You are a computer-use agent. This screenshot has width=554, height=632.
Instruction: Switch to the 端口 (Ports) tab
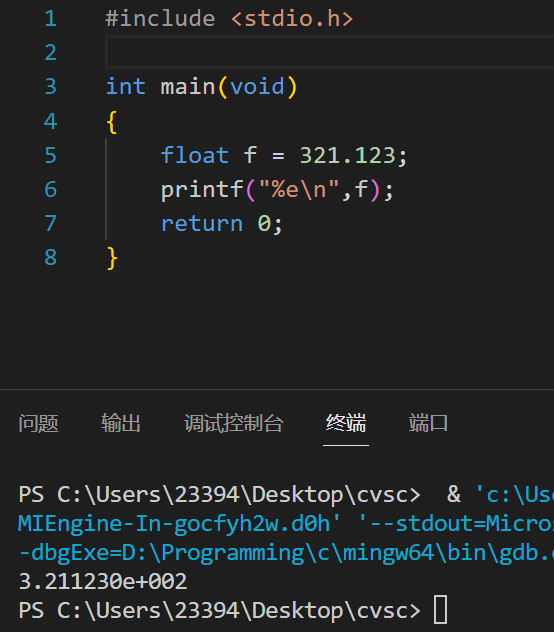coord(428,423)
